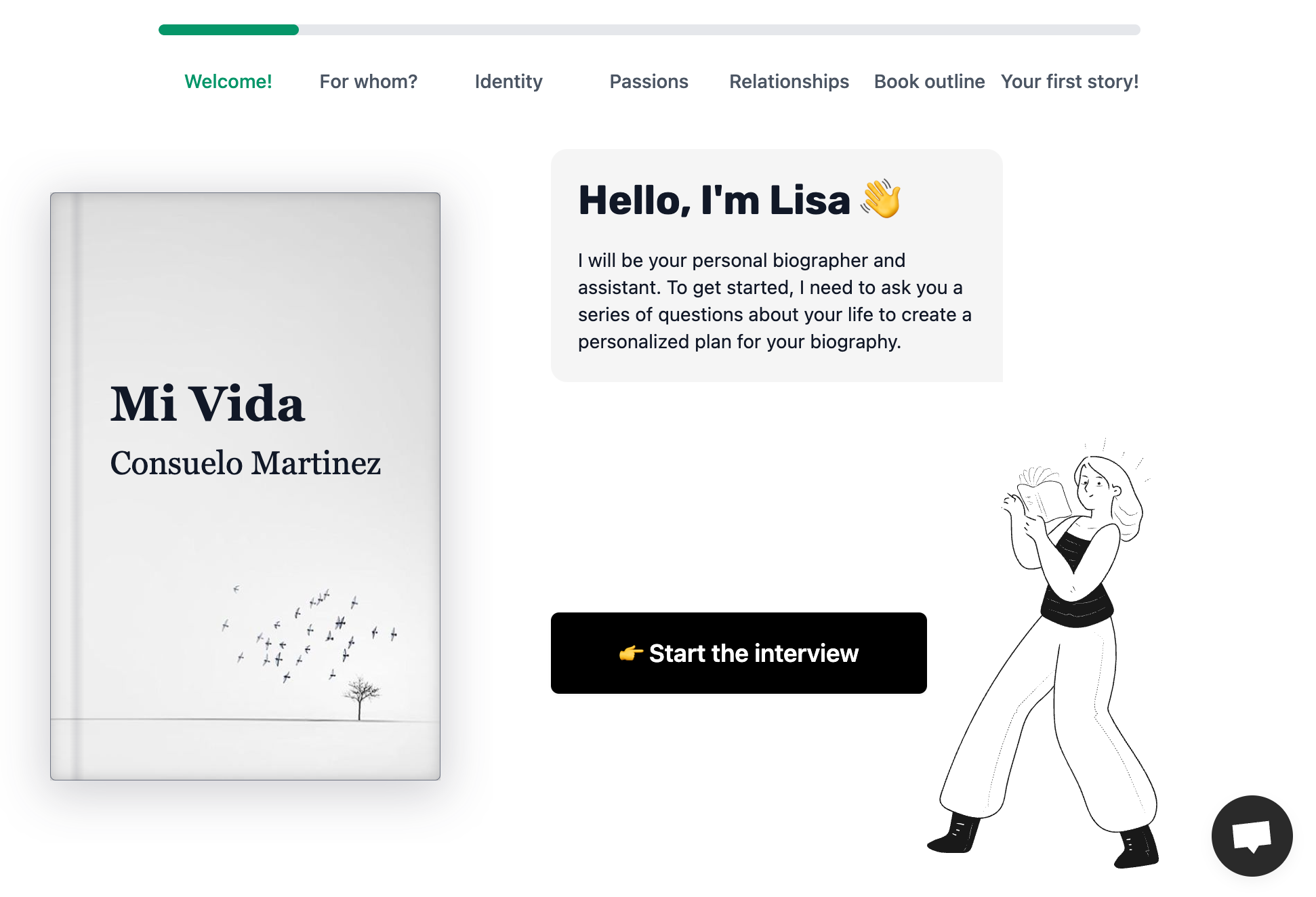
Task: Start the interview
Action: (x=739, y=653)
